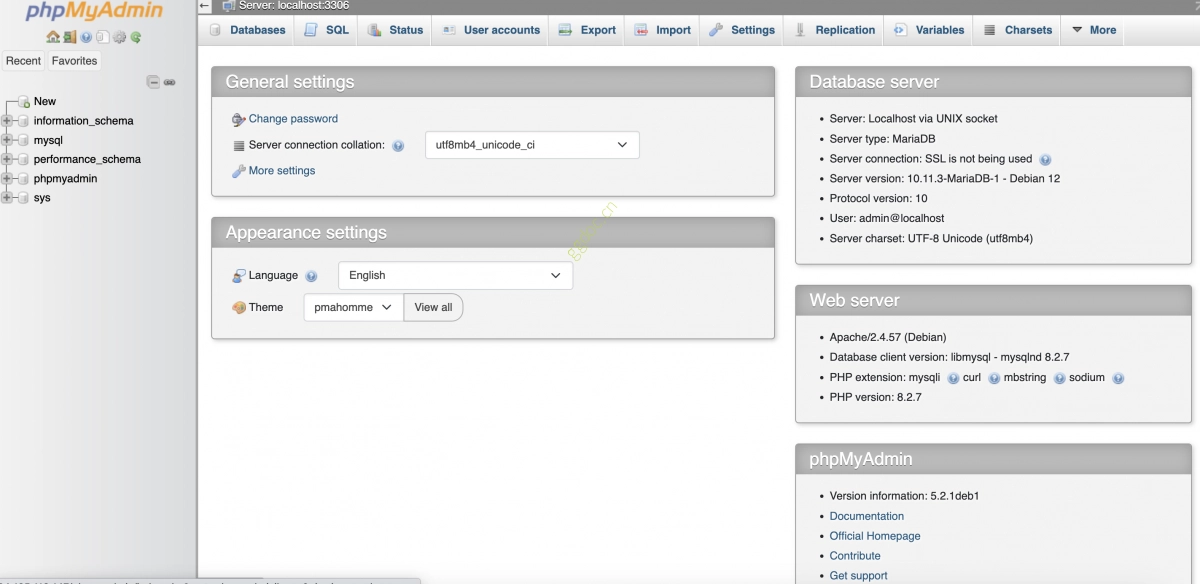Select performance_schema database name
The height and width of the screenshot is (584, 1200).
(x=87, y=159)
